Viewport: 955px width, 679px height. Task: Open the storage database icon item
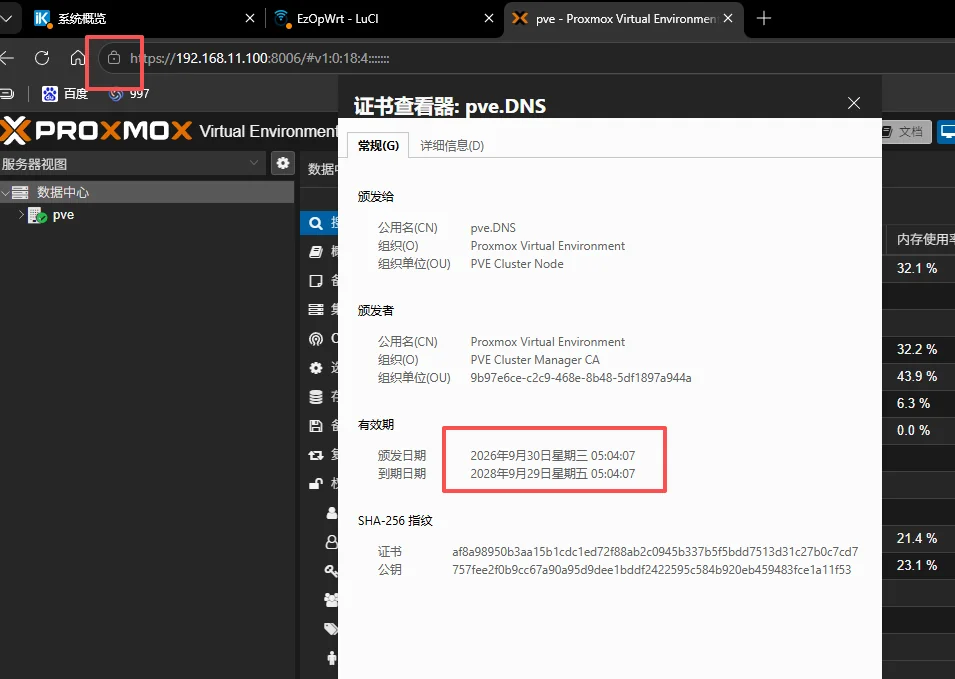point(315,397)
